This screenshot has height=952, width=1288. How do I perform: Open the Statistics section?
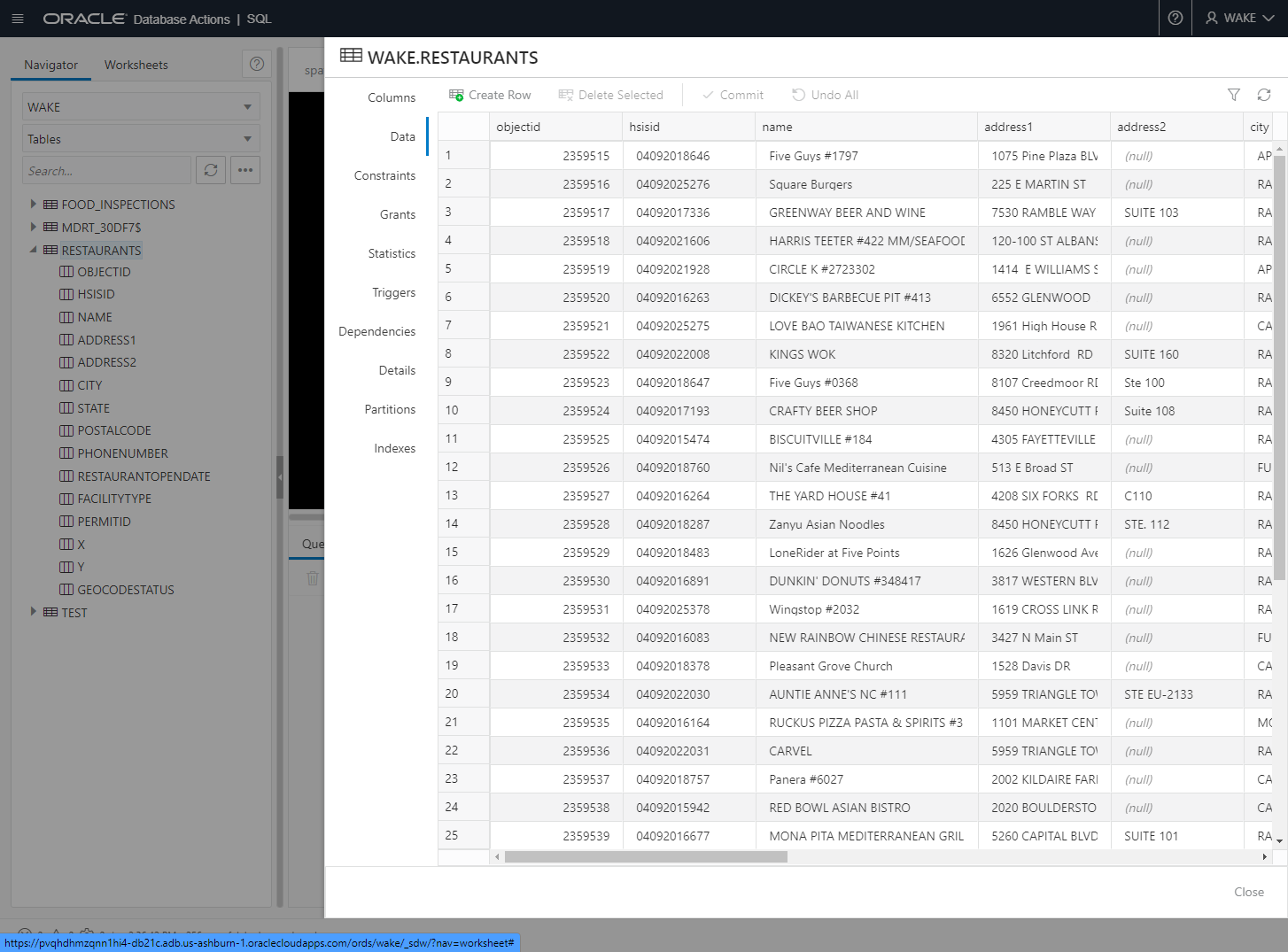(x=392, y=253)
